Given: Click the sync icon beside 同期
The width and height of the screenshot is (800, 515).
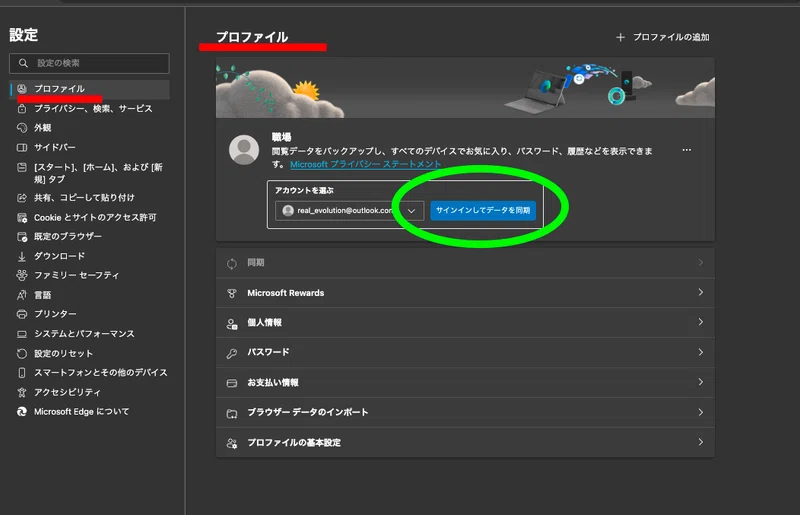Looking at the screenshot, I should tap(232, 263).
